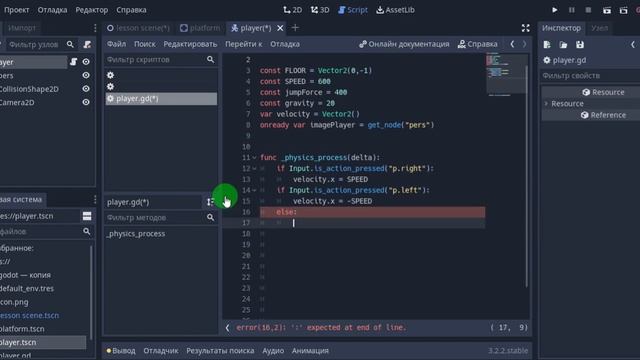This screenshot has width=640, height=360.
Task: Fold the if block at line 12
Action: coord(254,169)
